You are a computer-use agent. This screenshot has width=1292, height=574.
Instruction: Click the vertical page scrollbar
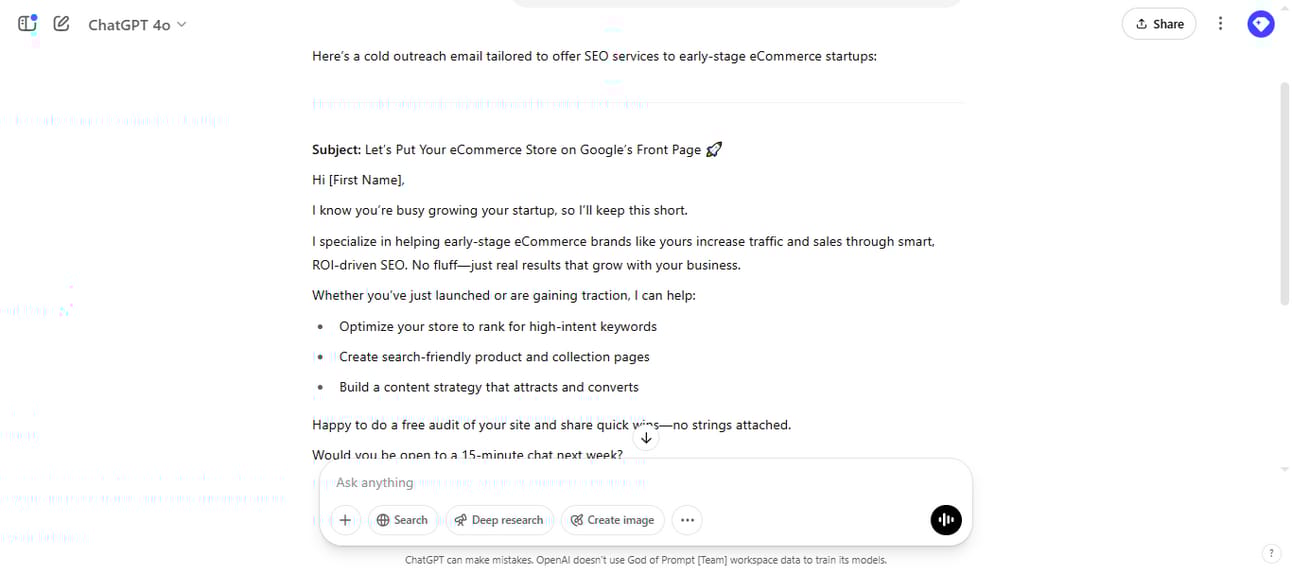(x=1285, y=194)
